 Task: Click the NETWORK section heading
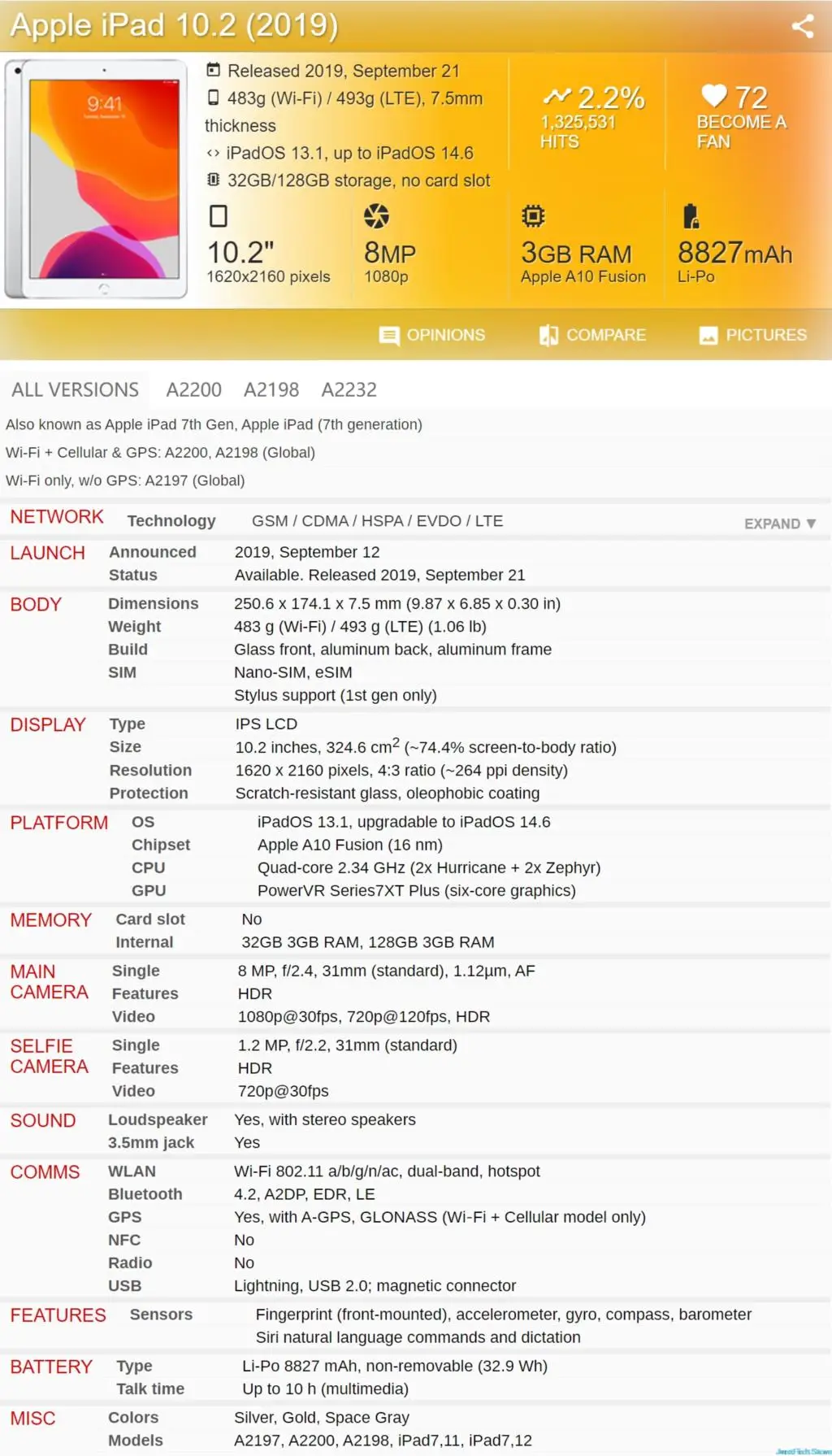point(57,517)
